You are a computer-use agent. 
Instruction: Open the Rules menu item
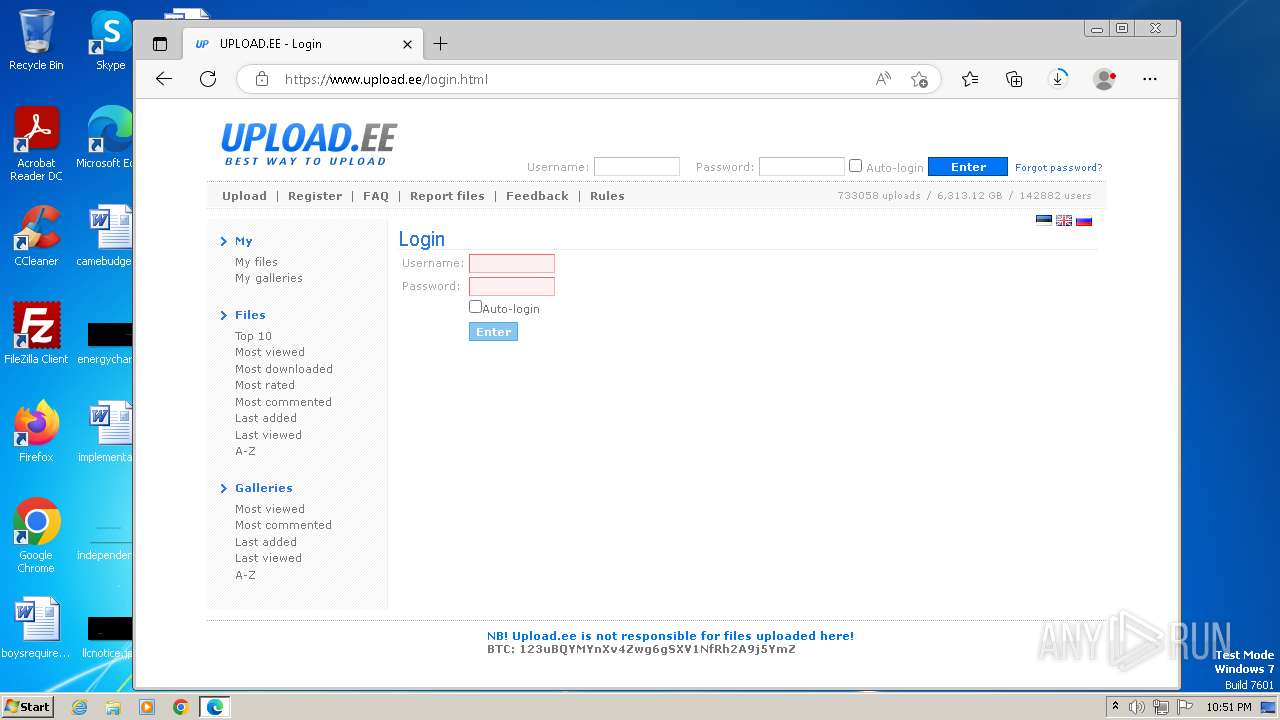[607, 196]
